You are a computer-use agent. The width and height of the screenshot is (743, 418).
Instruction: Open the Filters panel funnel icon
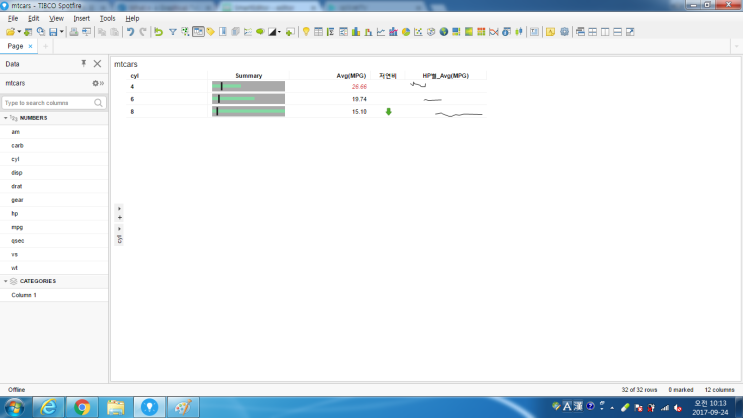coord(172,32)
